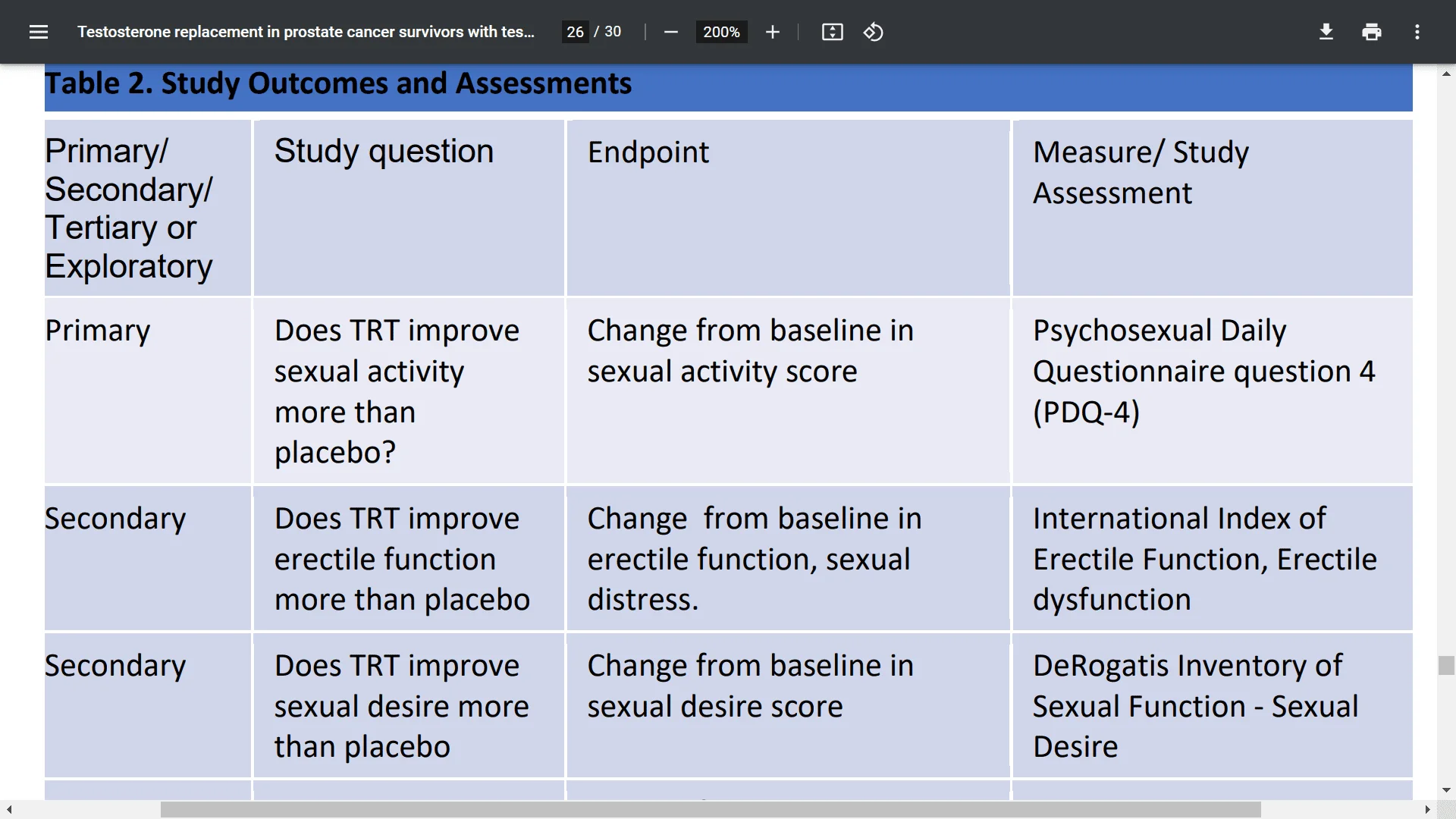Toggle the navigation sidebar panel
Viewport: 1456px width, 819px height.
pyautogui.click(x=37, y=31)
